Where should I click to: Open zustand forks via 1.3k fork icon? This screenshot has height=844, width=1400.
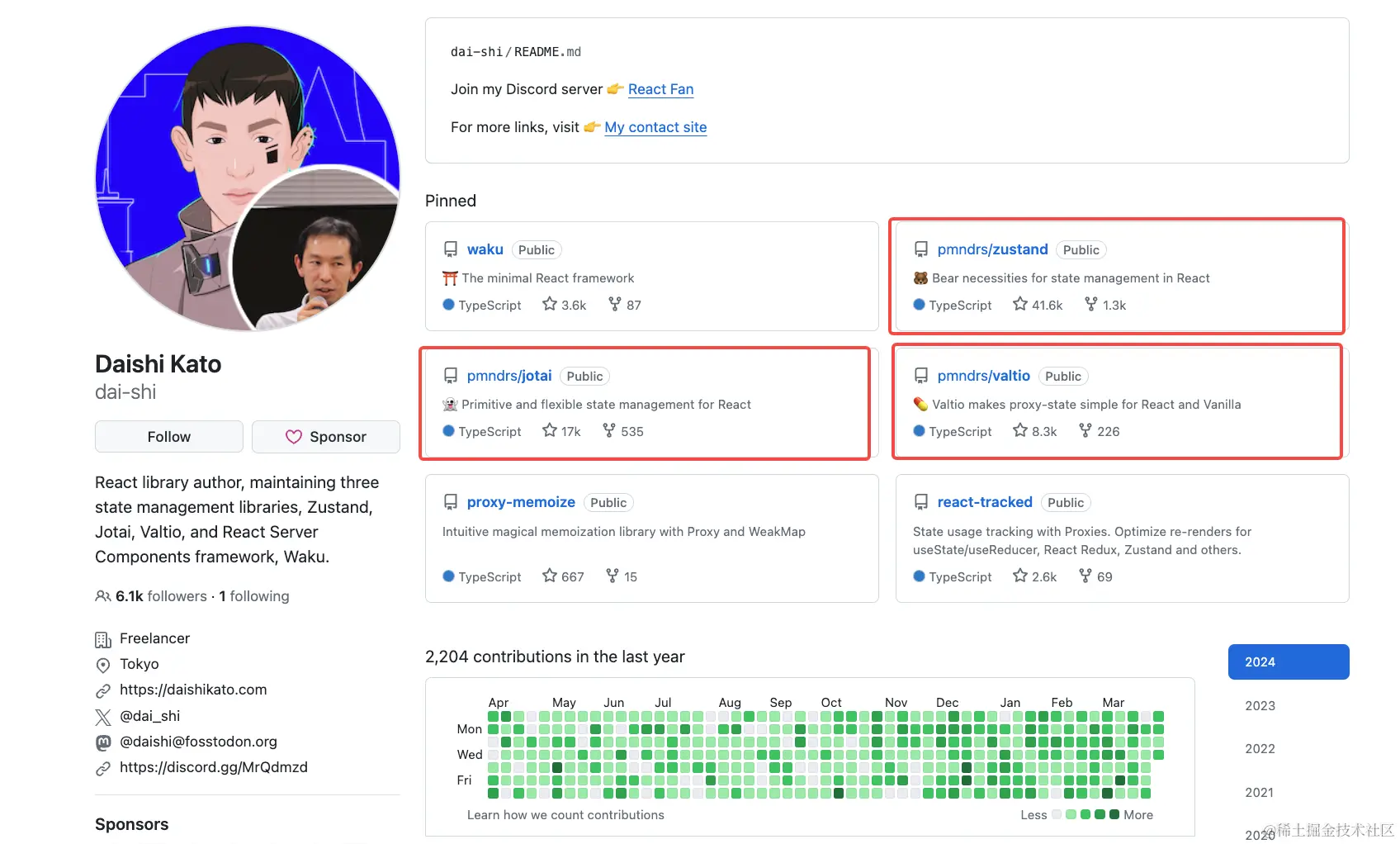(x=1091, y=304)
